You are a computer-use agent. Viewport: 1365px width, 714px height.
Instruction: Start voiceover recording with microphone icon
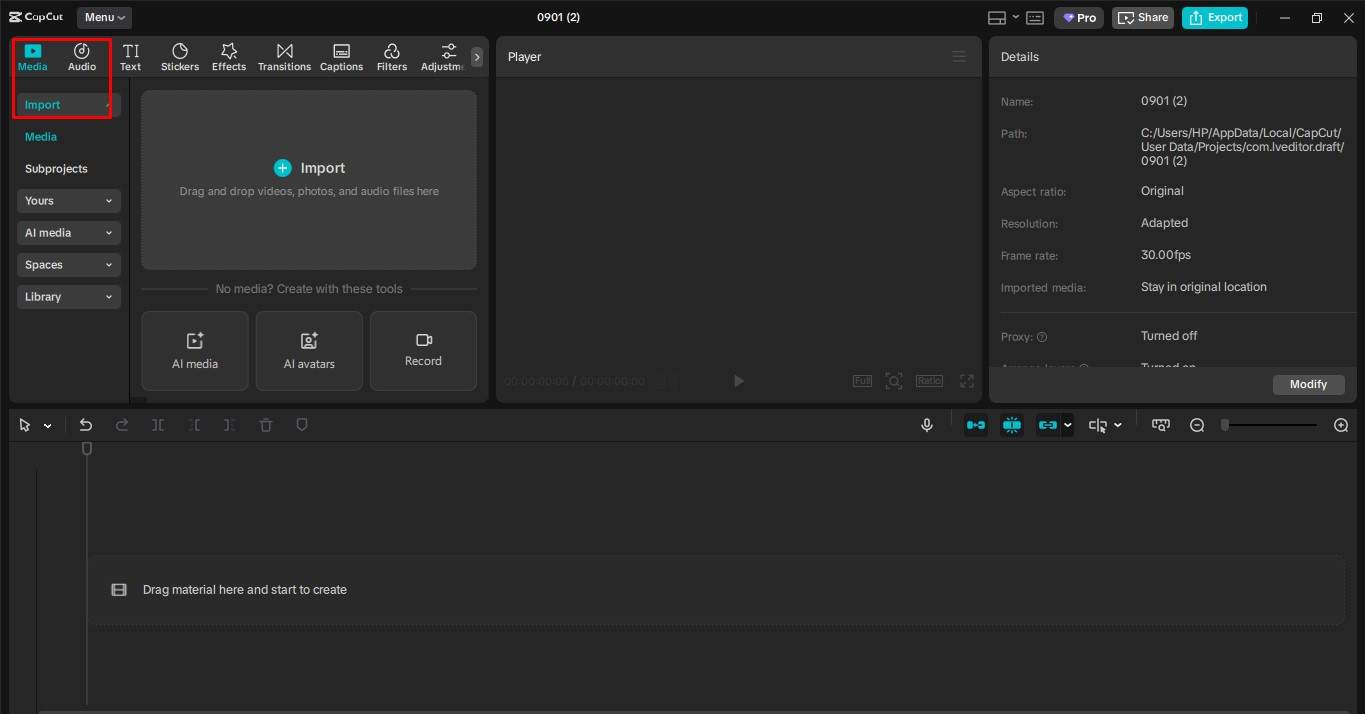coord(927,425)
